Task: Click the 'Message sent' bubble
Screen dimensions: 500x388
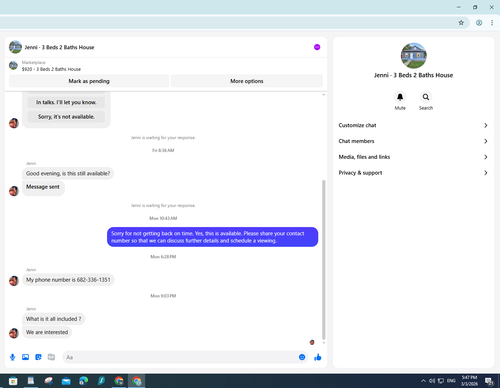Action: (x=43, y=187)
